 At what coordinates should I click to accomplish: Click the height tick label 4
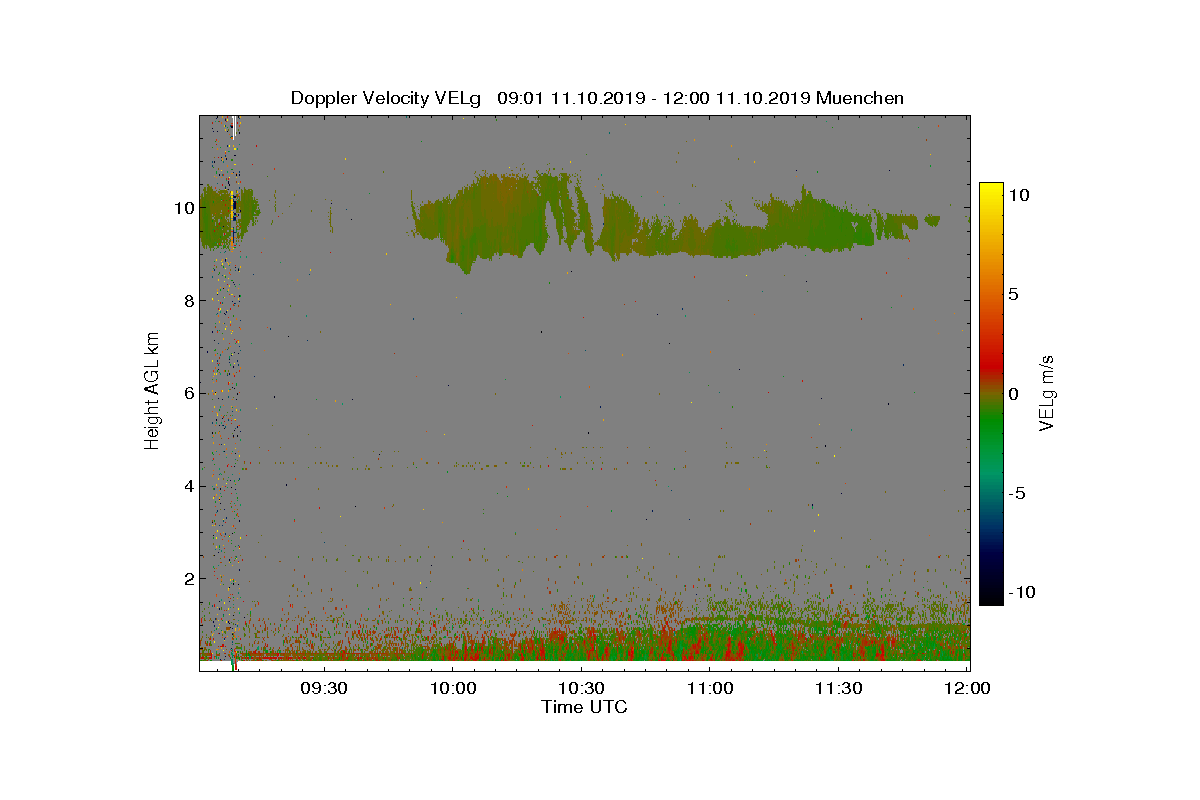pos(187,486)
